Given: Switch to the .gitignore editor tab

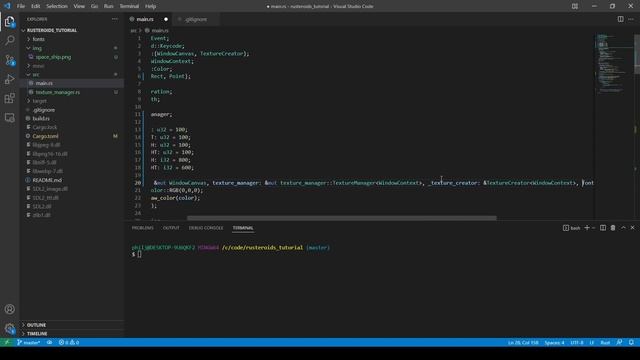Looking at the screenshot, I should [196, 19].
